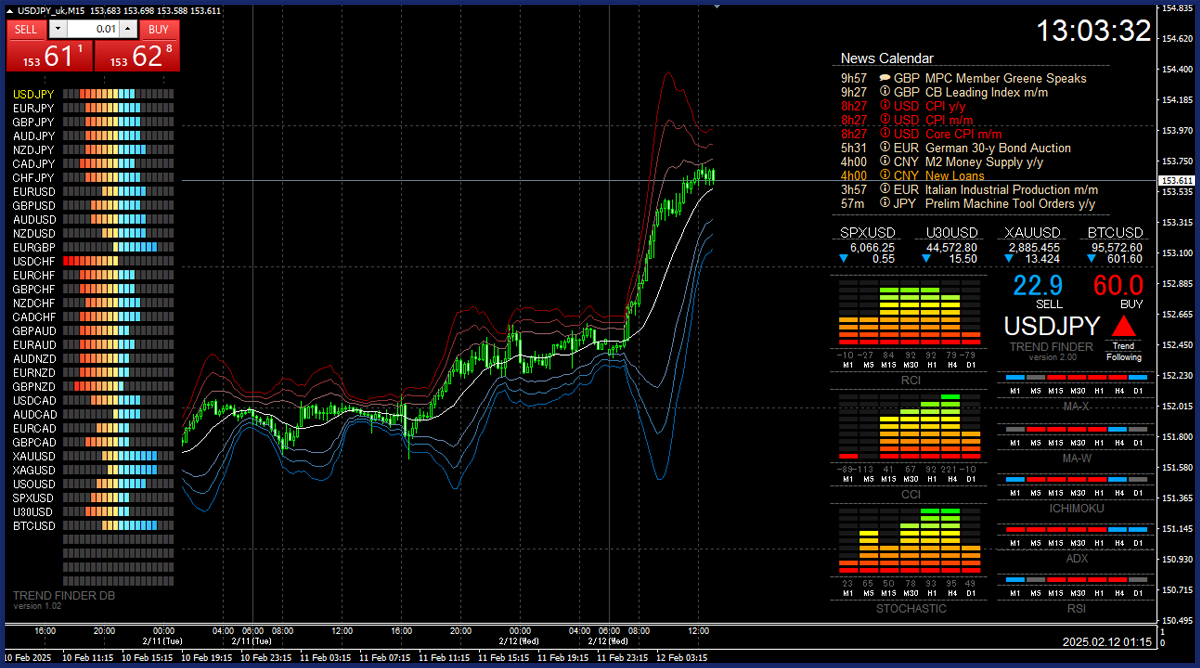The height and width of the screenshot is (668, 1200).
Task: Click the info icon for JPY Prelim Machine Tool Orders
Action: pyautogui.click(x=885, y=204)
